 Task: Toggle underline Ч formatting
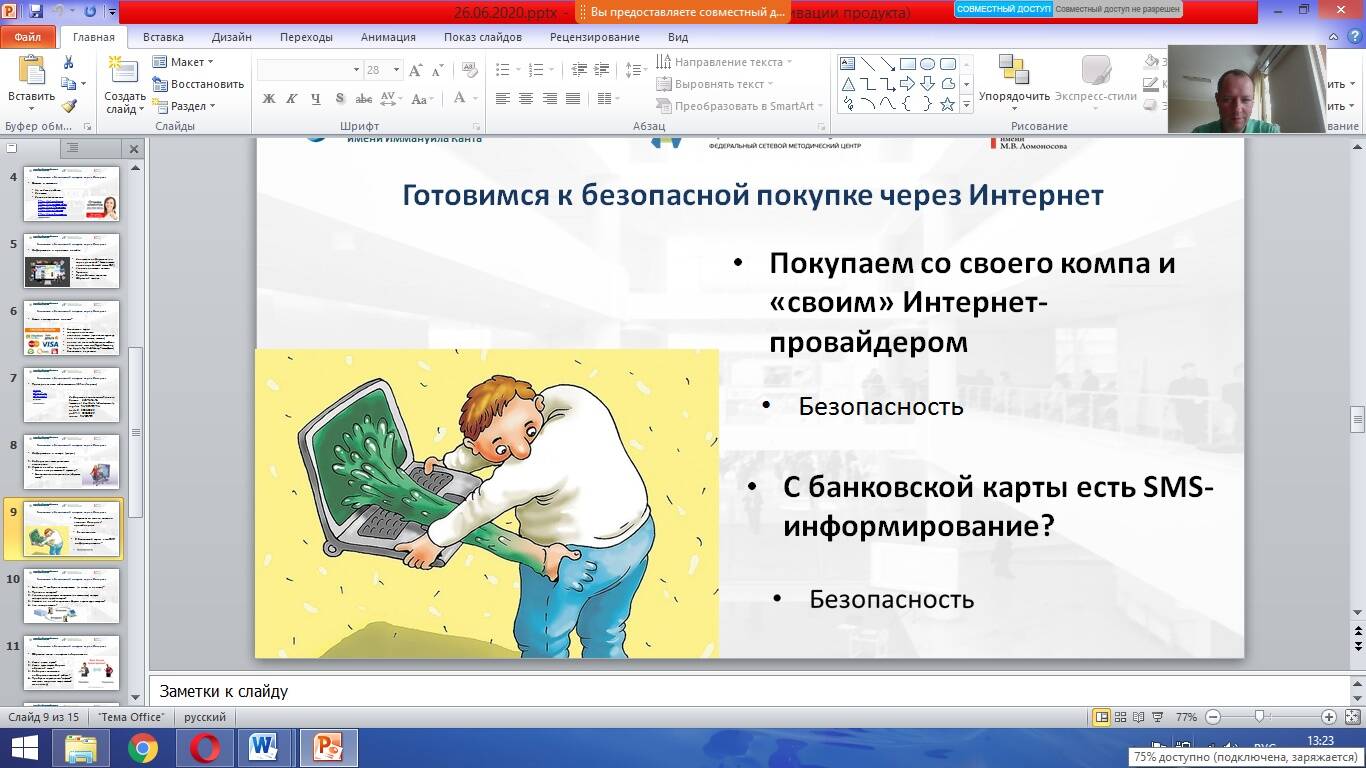click(316, 98)
